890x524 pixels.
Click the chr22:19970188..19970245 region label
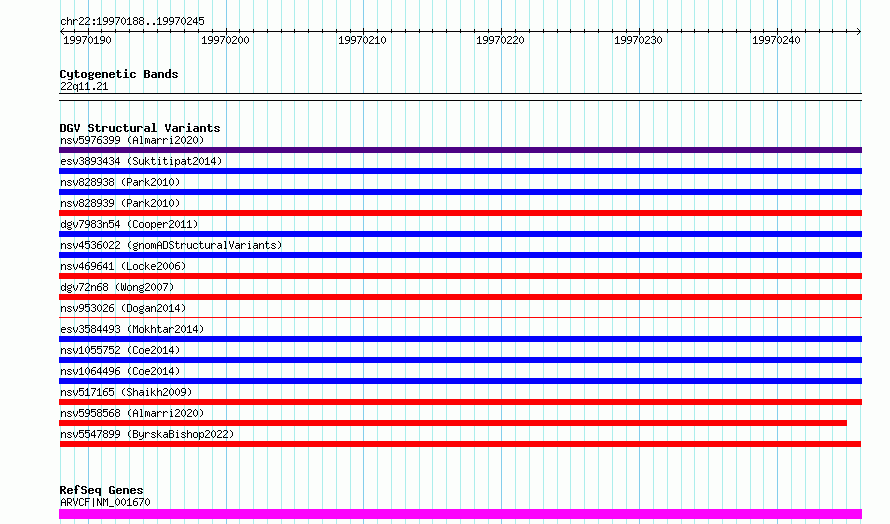click(x=132, y=22)
